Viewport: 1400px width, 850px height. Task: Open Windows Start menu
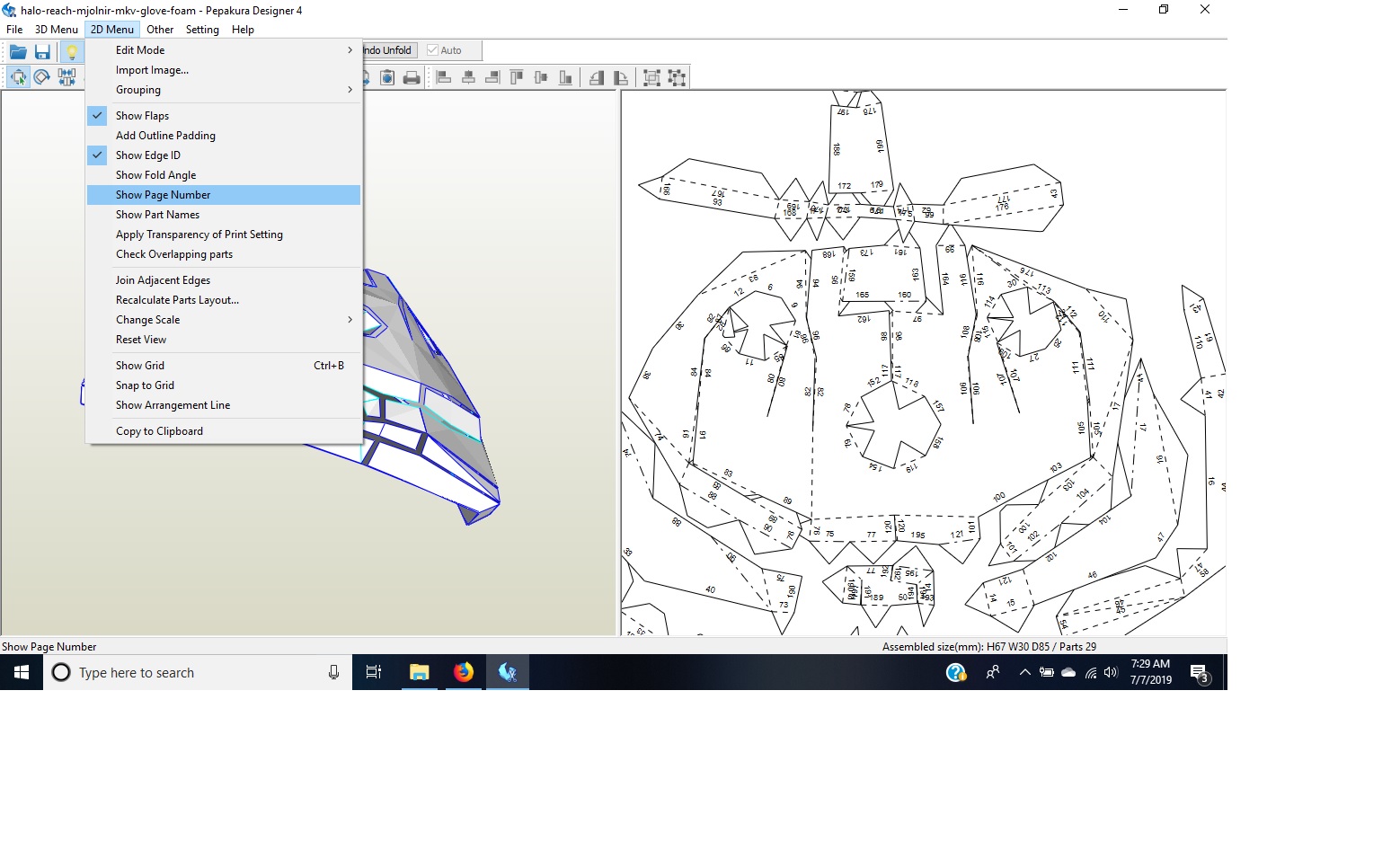[x=22, y=672]
